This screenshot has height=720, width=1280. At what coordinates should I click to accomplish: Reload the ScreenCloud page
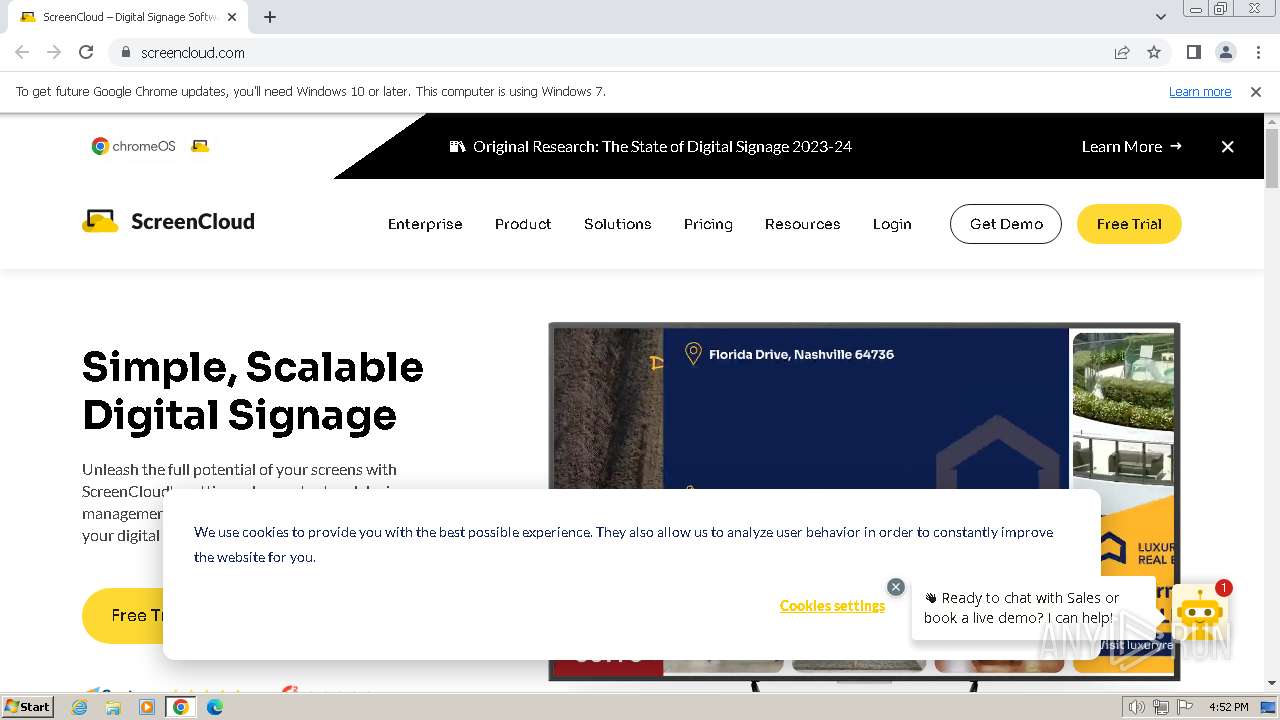[86, 52]
